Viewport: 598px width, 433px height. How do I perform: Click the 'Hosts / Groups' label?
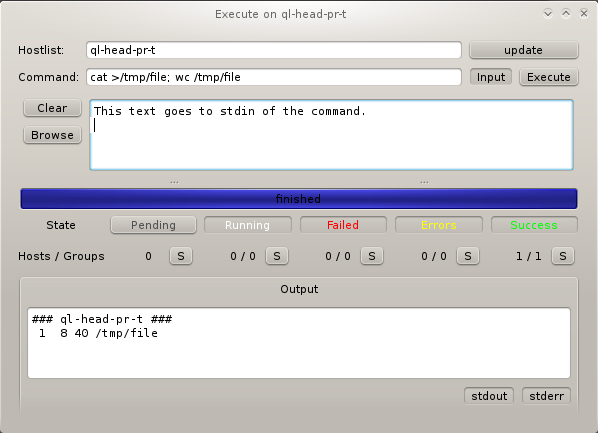(x=61, y=256)
